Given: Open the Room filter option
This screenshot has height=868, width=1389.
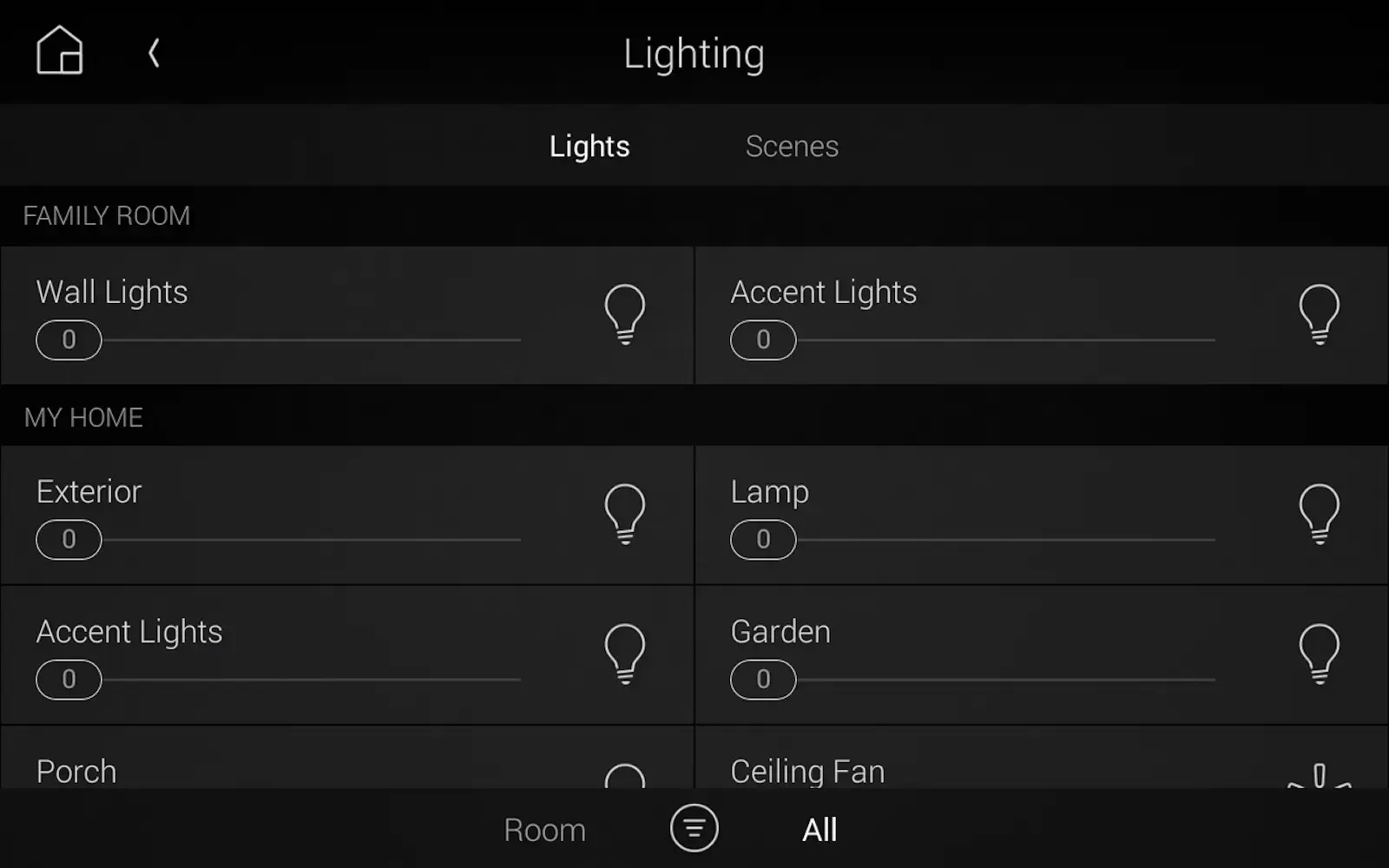Looking at the screenshot, I should pyautogui.click(x=543, y=829).
